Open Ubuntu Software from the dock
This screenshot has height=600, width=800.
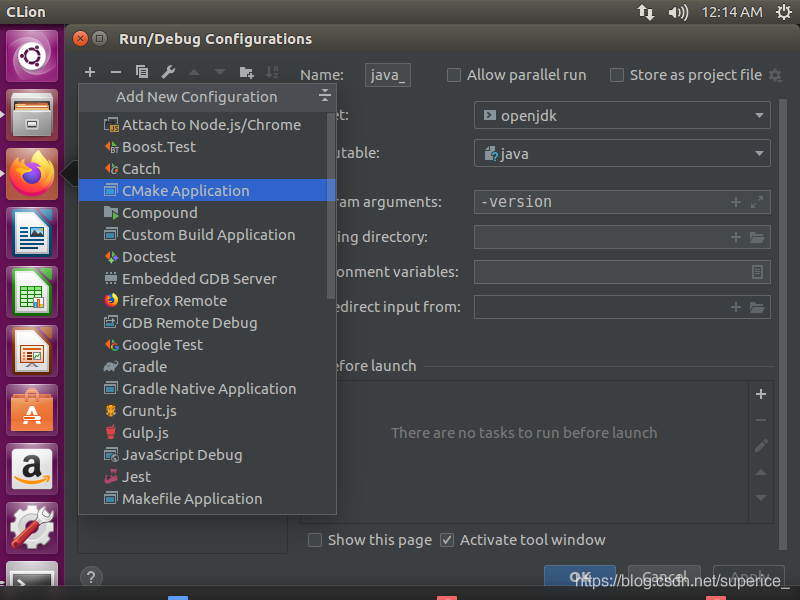pos(32,410)
